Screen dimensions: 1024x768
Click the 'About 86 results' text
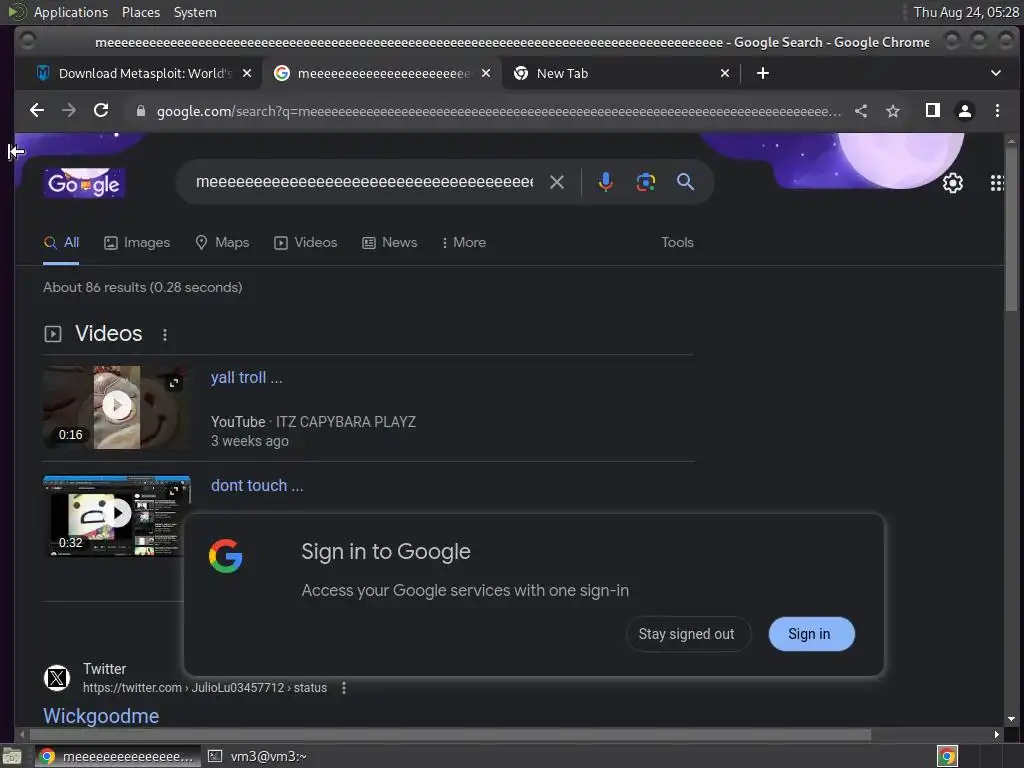142,287
